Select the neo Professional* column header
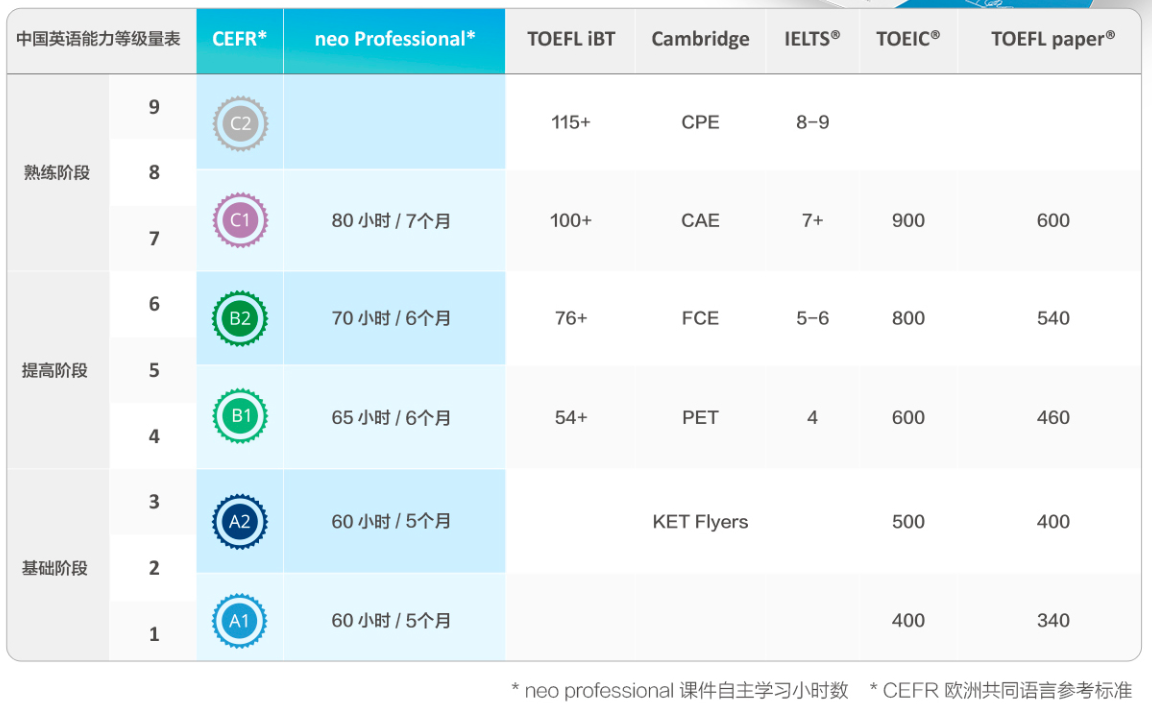 394,40
